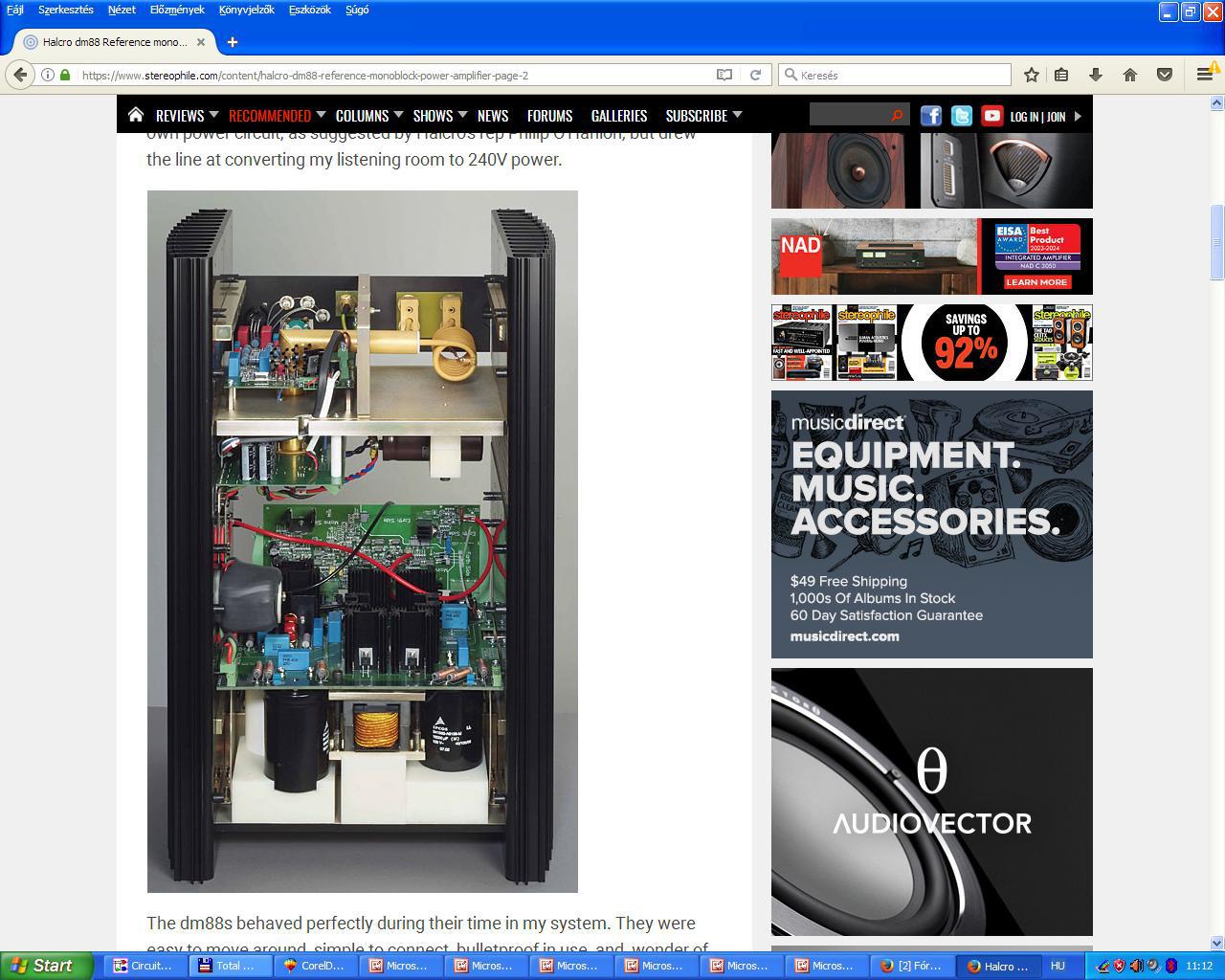Expand the Log In / Join arrow
Image resolution: width=1225 pixels, height=980 pixels.
pyautogui.click(x=1078, y=116)
